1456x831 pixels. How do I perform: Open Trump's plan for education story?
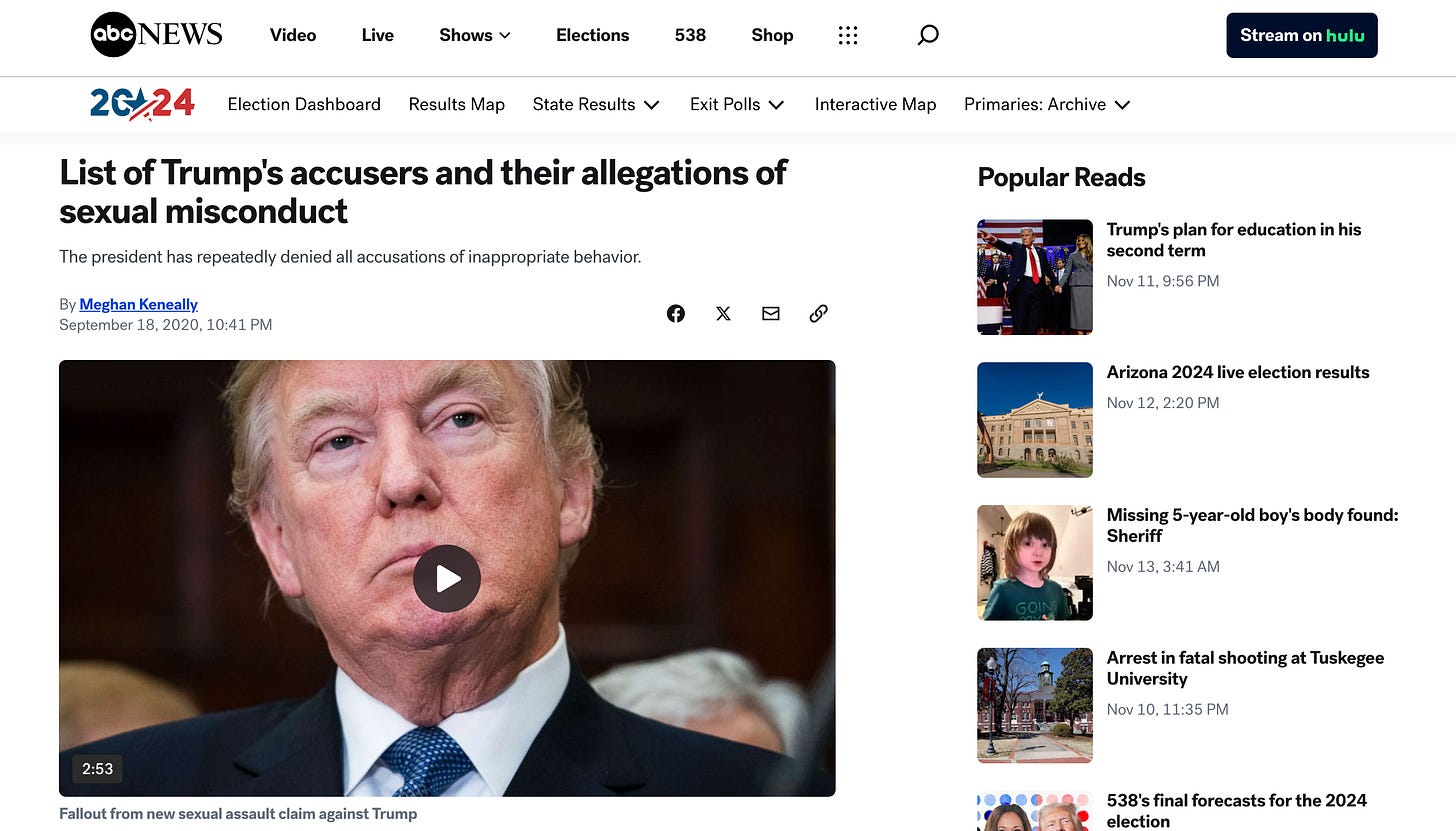[1234, 240]
